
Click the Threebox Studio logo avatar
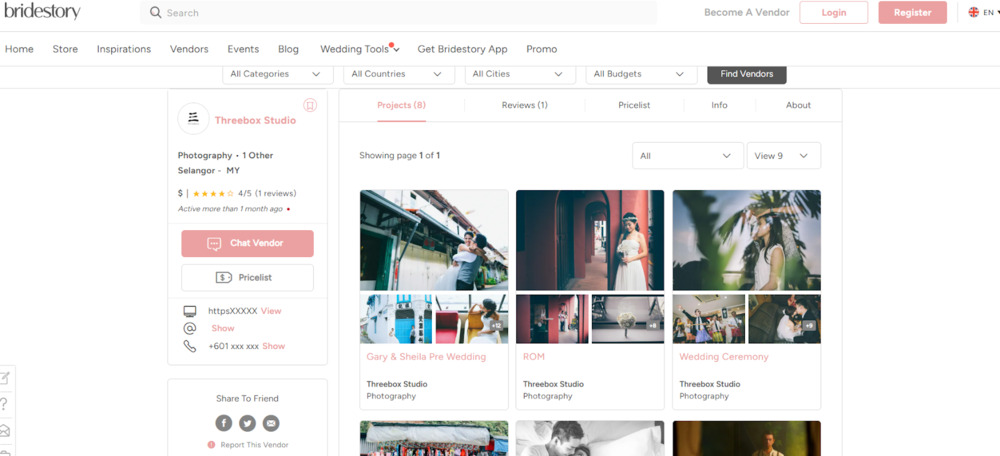pos(193,119)
